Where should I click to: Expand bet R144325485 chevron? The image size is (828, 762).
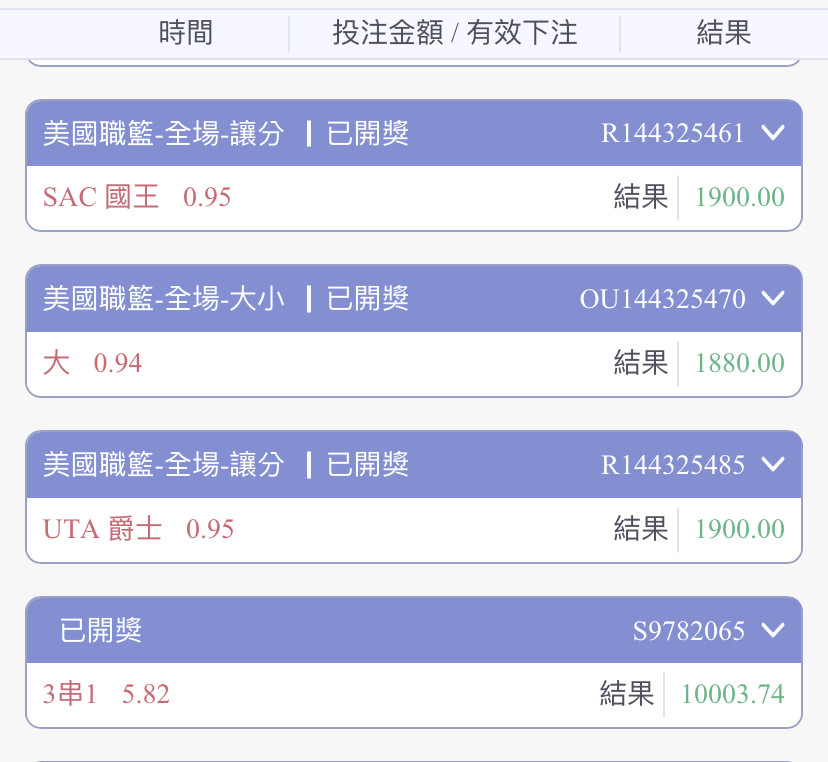click(773, 464)
